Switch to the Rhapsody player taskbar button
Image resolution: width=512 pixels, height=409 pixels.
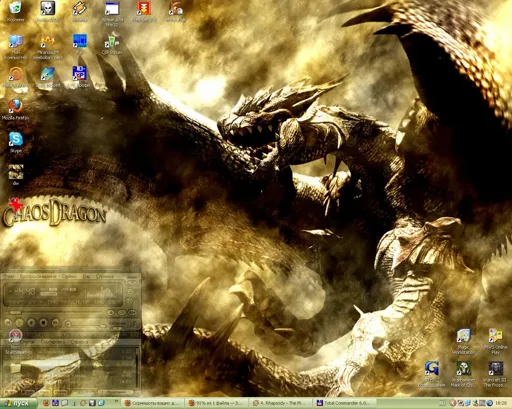[282, 403]
